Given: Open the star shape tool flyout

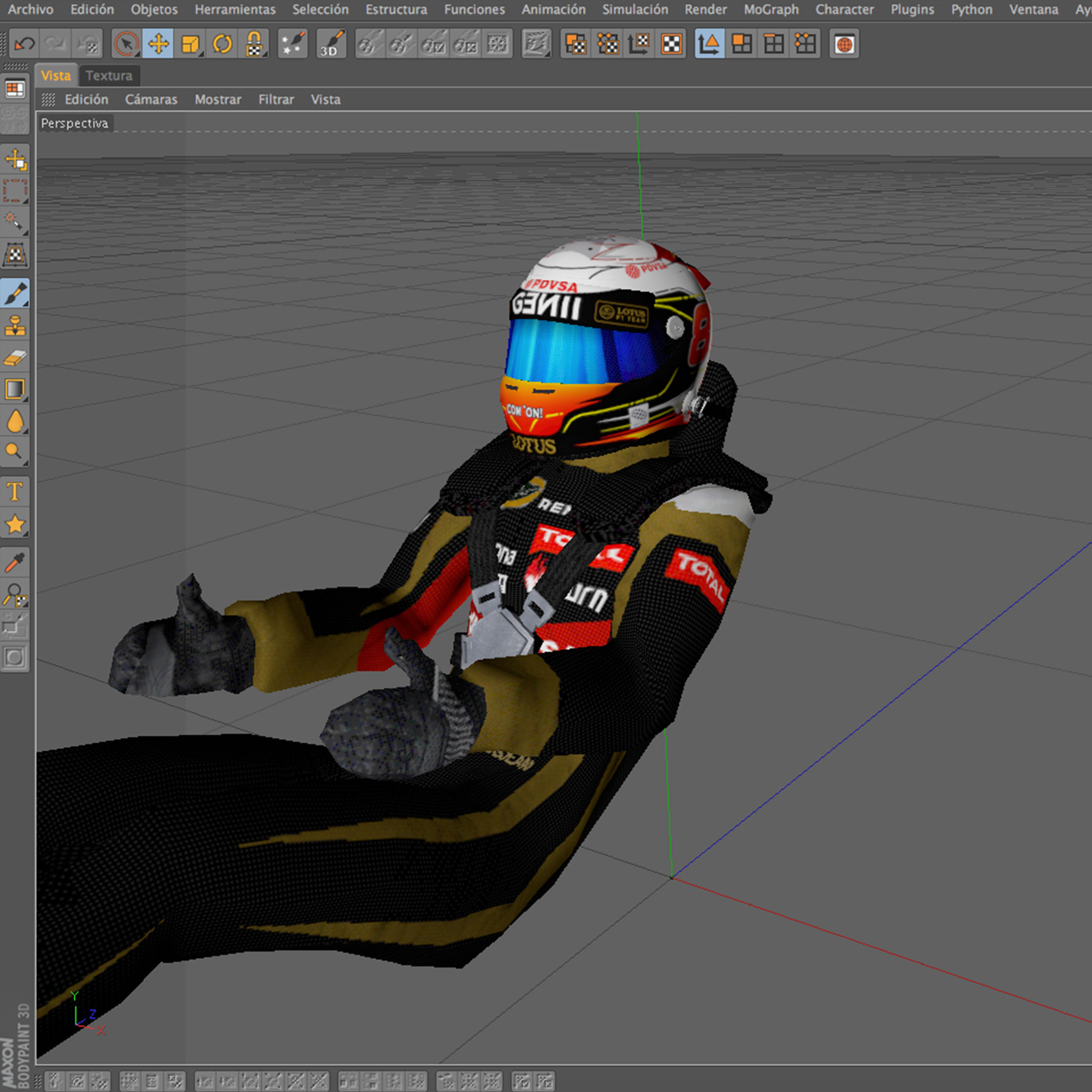Looking at the screenshot, I should pyautogui.click(x=15, y=524).
